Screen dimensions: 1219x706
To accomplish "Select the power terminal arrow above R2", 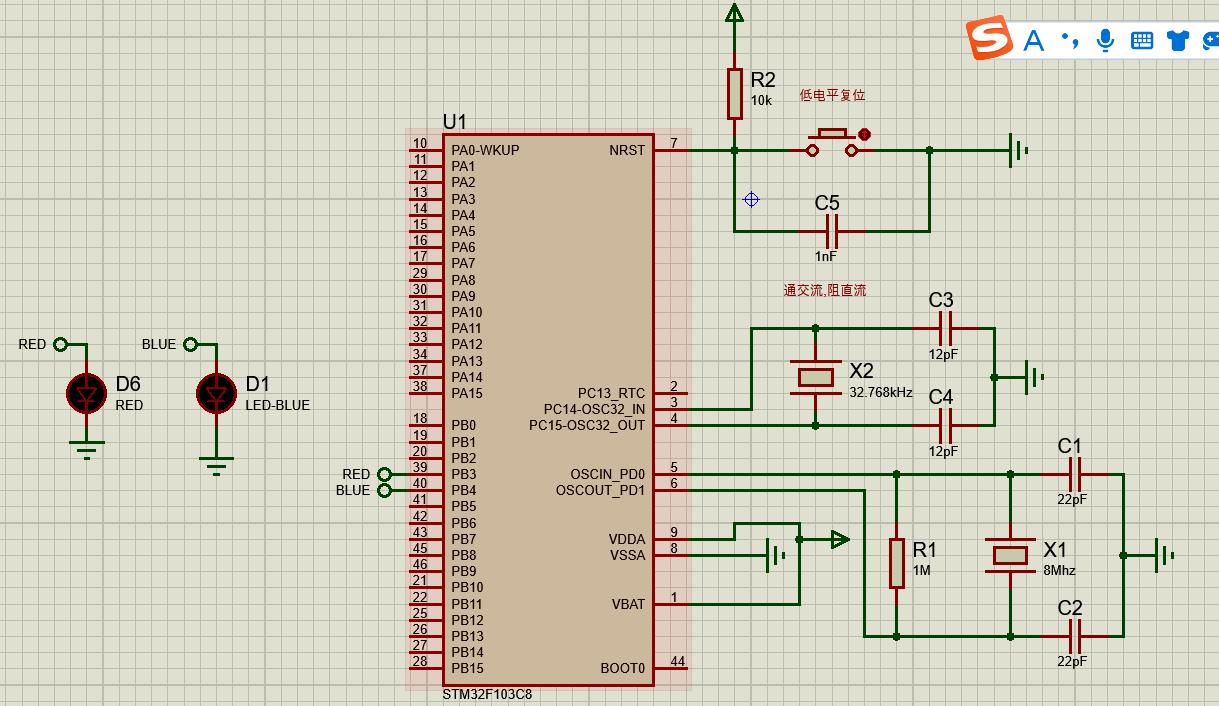I will pyautogui.click(x=735, y=12).
